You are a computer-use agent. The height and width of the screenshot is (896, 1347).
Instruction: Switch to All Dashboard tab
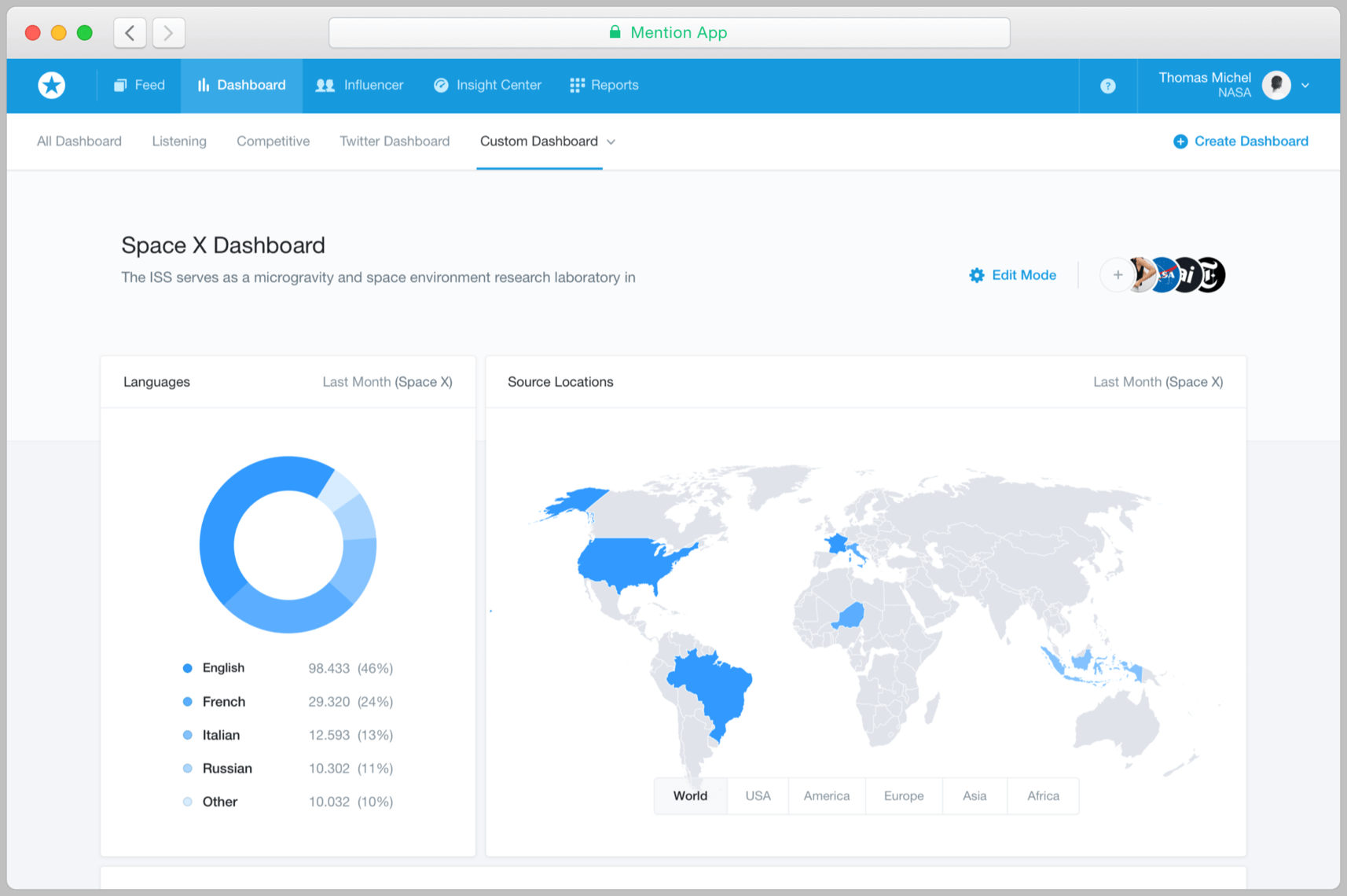79,141
